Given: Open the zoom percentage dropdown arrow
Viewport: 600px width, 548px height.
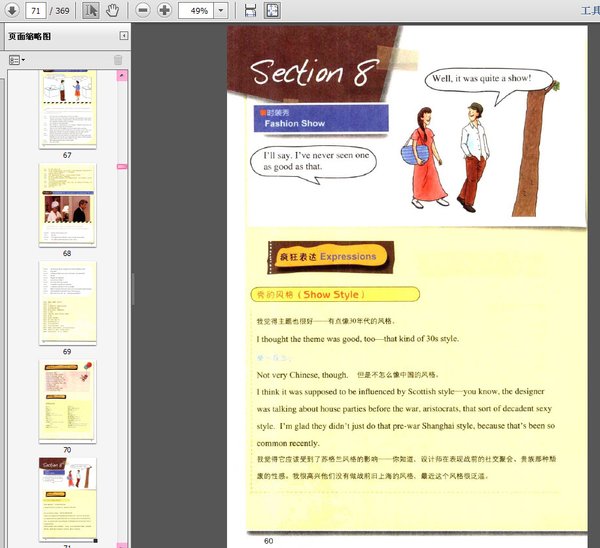Looking at the screenshot, I should pos(220,11).
